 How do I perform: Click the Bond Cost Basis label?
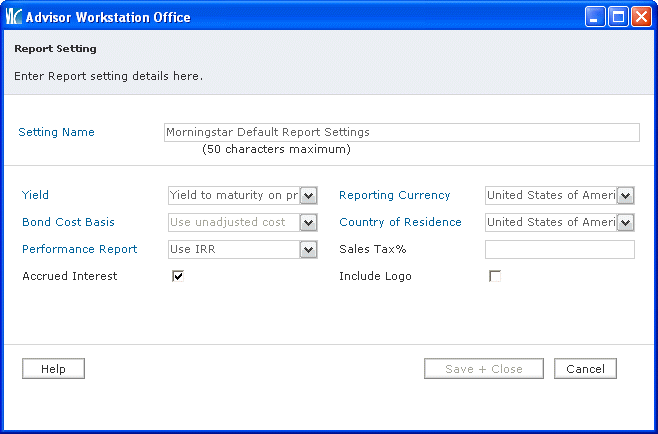pyautogui.click(x=68, y=223)
